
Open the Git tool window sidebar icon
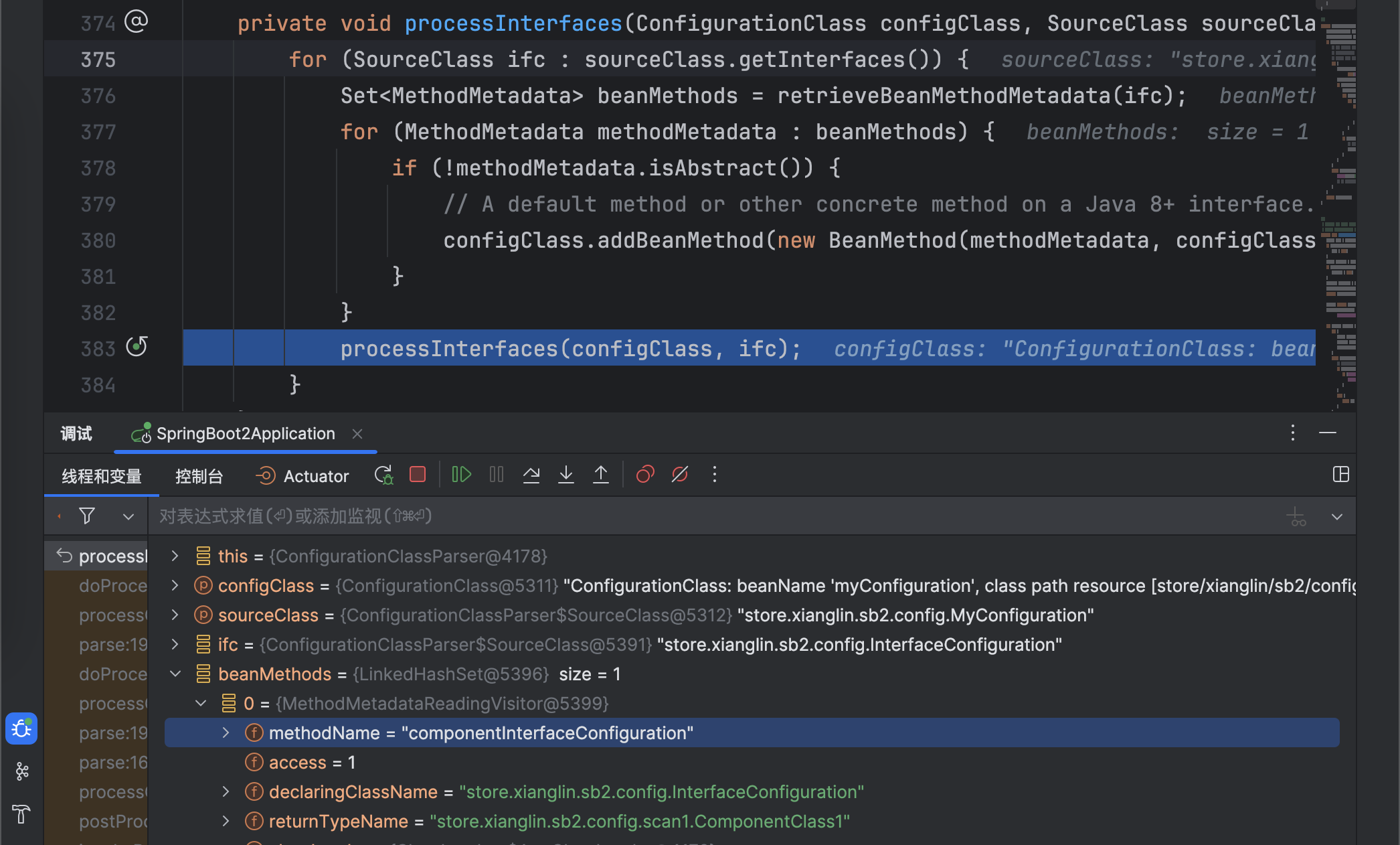click(21, 771)
